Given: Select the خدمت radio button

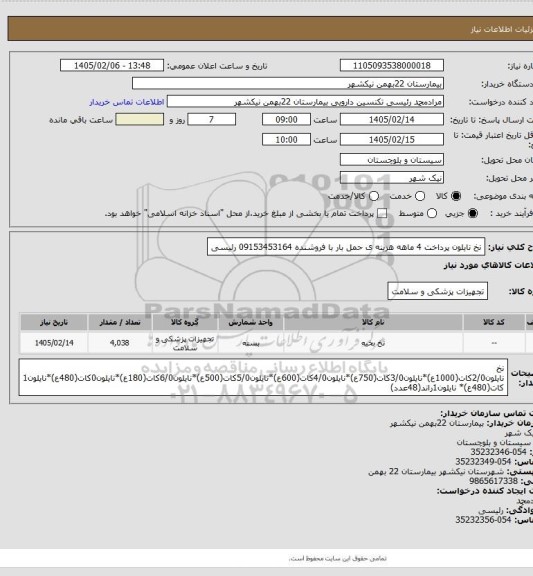Looking at the screenshot, I should coord(420,196).
